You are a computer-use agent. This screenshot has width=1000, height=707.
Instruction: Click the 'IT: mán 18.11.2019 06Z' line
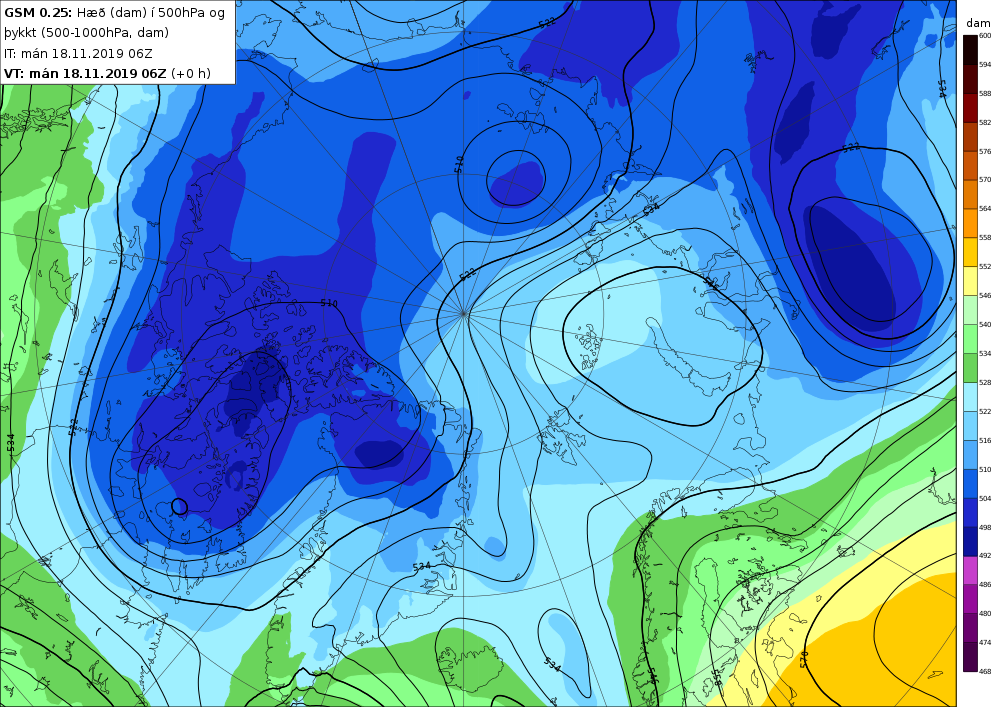pos(78,54)
